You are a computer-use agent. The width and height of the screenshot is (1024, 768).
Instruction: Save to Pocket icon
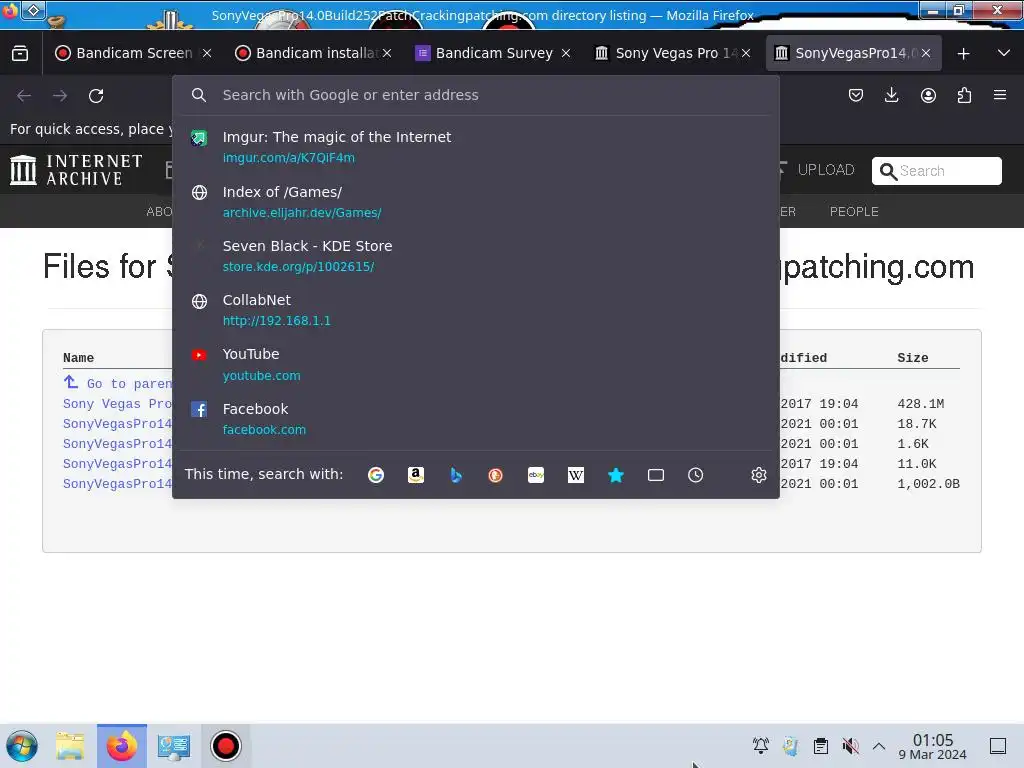click(856, 95)
